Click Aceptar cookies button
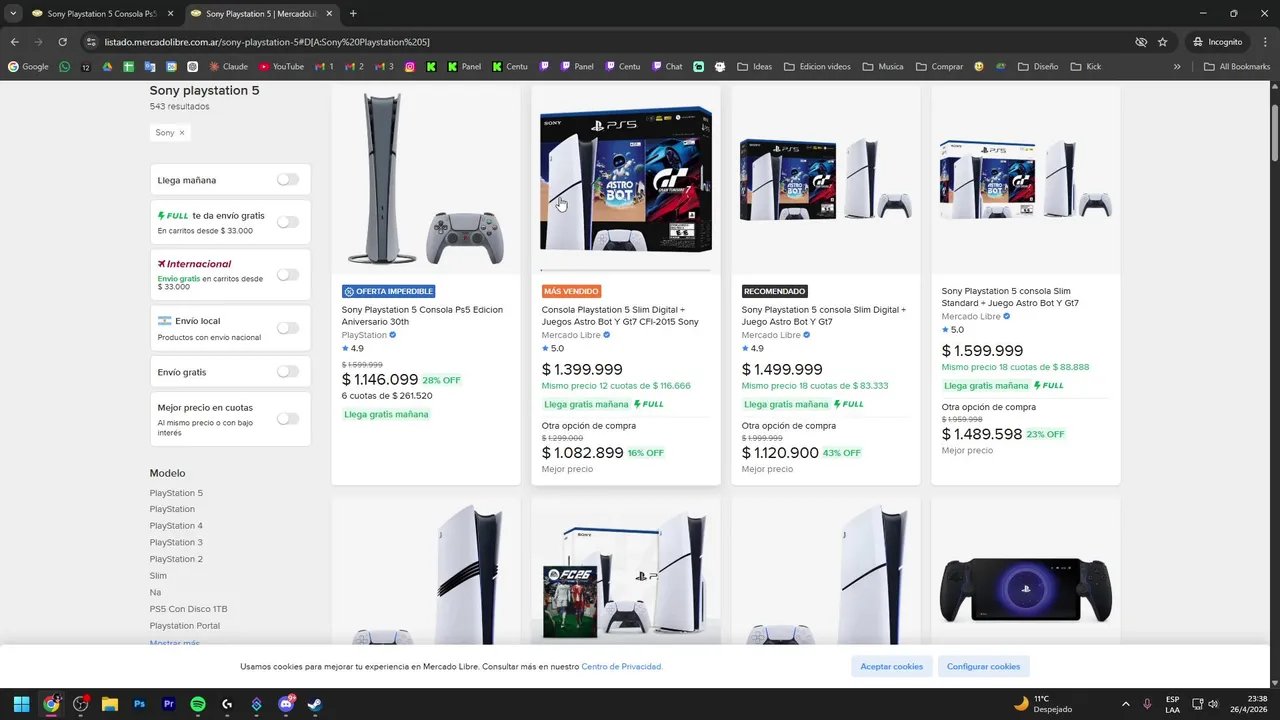This screenshot has width=1280, height=720. click(892, 666)
